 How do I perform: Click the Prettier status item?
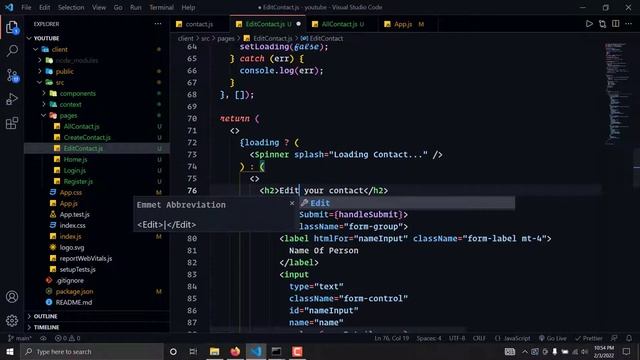(x=589, y=338)
